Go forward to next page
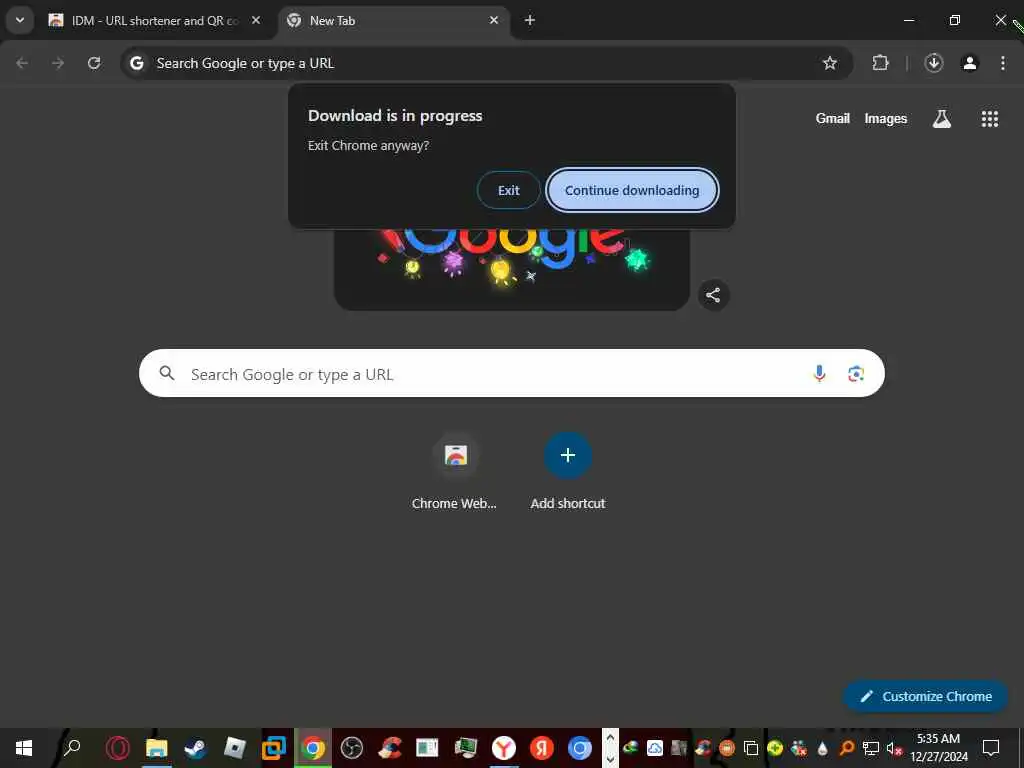This screenshot has width=1024, height=768. click(x=58, y=63)
